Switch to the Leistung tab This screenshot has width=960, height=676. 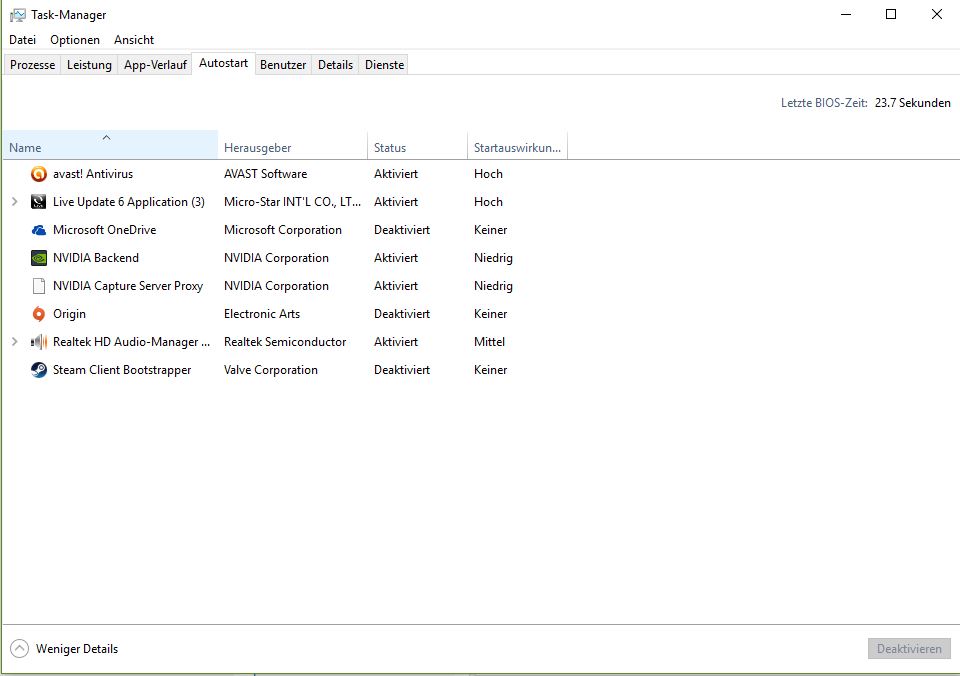click(89, 65)
